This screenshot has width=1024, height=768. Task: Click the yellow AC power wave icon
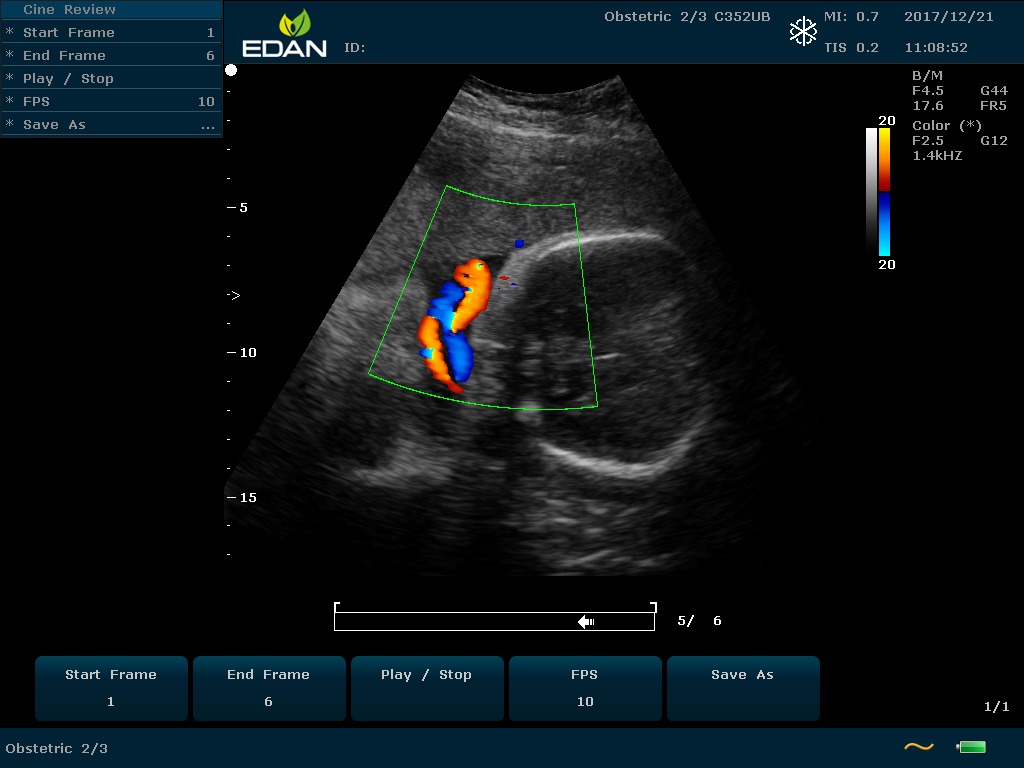(918, 747)
